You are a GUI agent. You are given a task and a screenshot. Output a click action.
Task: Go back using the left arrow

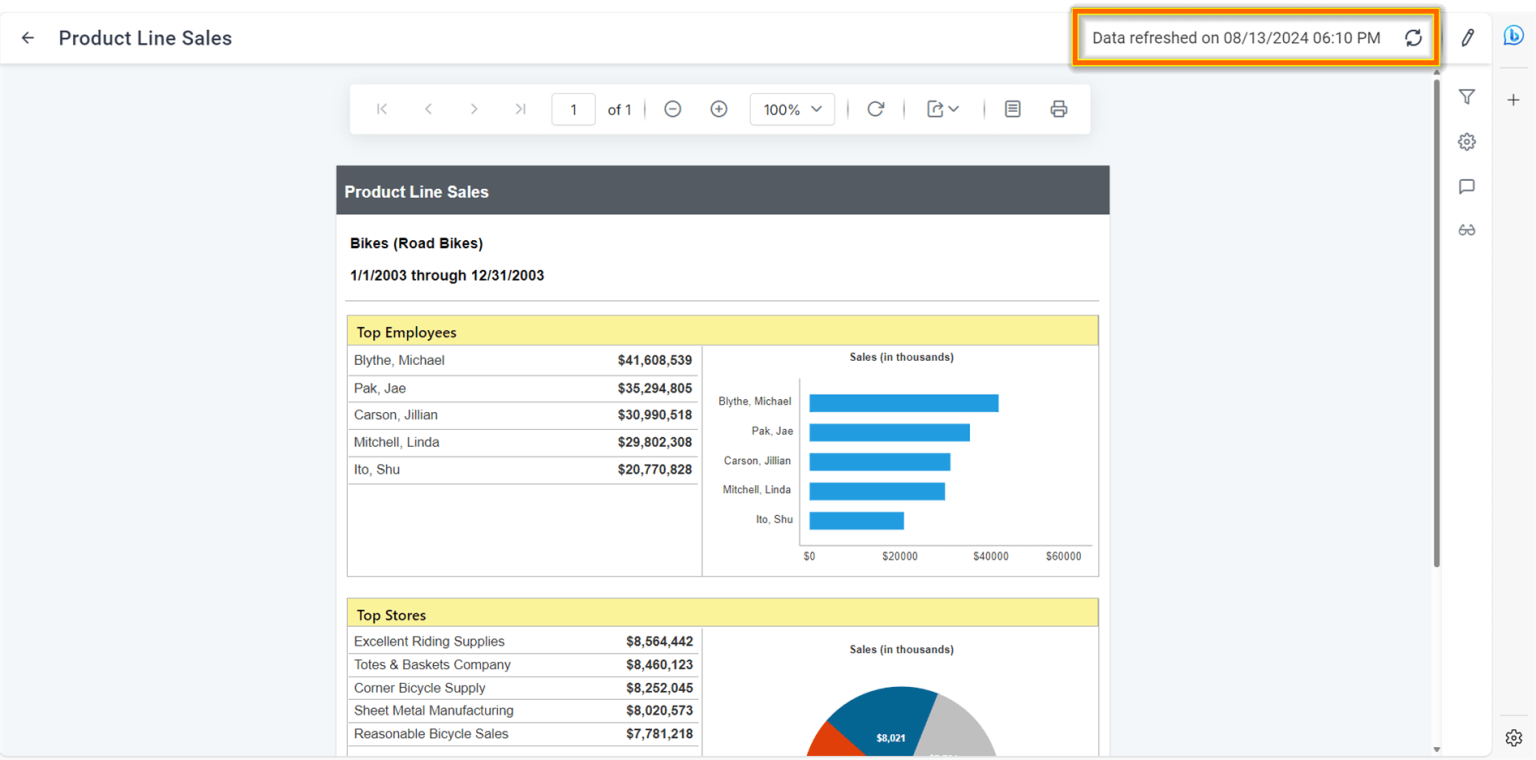click(x=27, y=37)
